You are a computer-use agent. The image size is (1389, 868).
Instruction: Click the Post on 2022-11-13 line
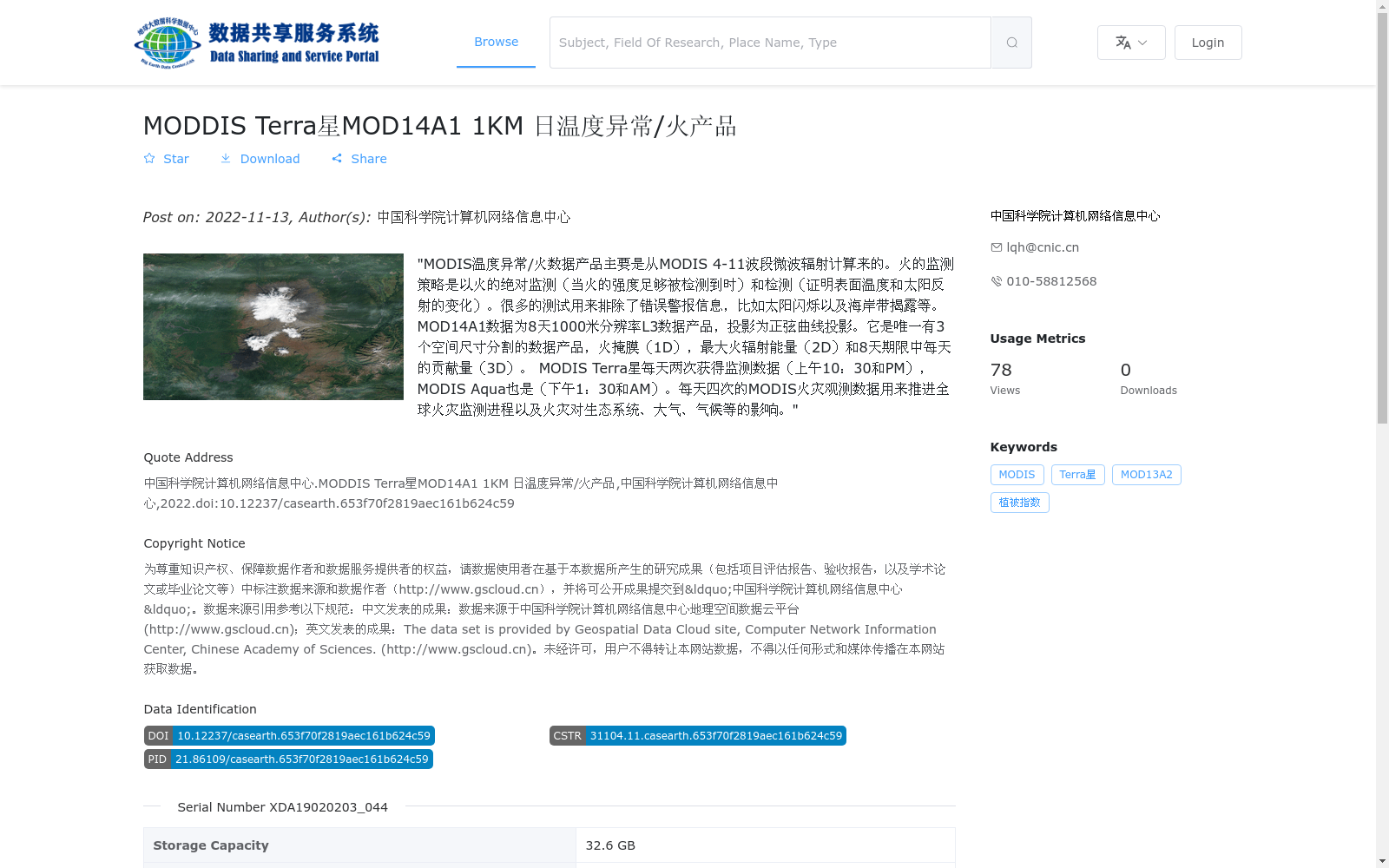357,217
